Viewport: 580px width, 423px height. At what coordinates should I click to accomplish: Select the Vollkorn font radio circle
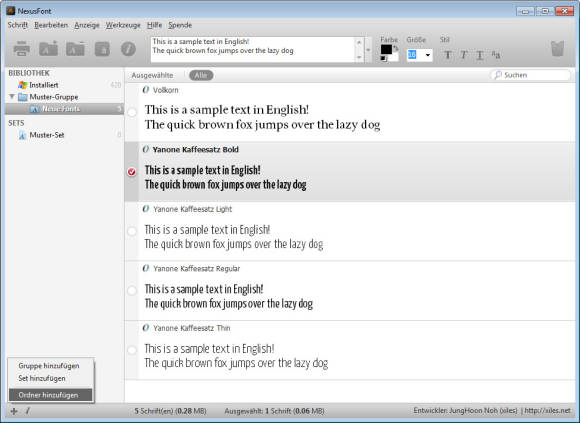(132, 112)
